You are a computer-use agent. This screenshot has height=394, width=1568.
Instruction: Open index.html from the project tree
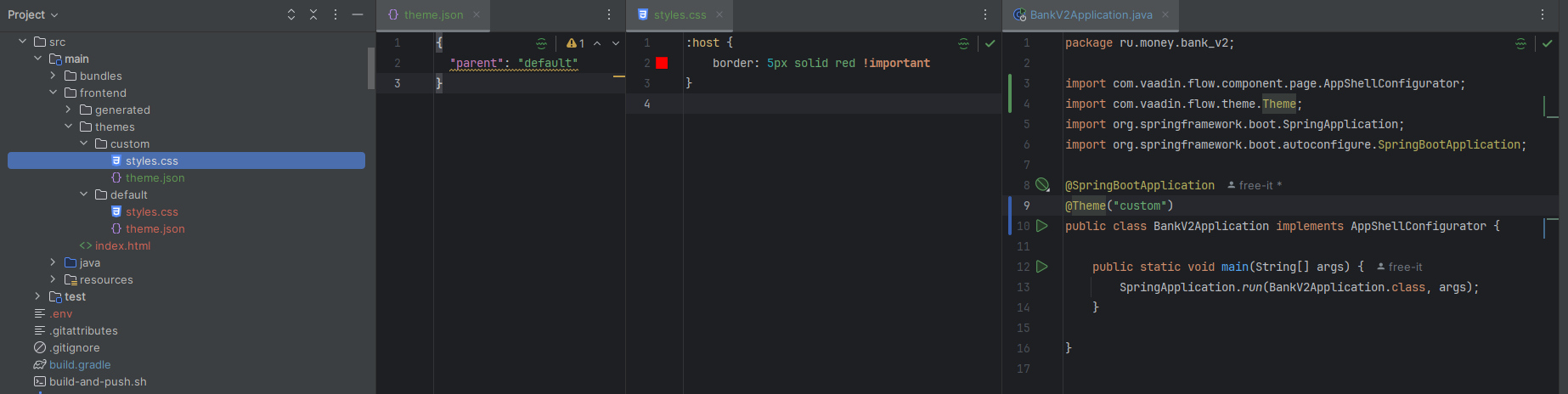122,245
